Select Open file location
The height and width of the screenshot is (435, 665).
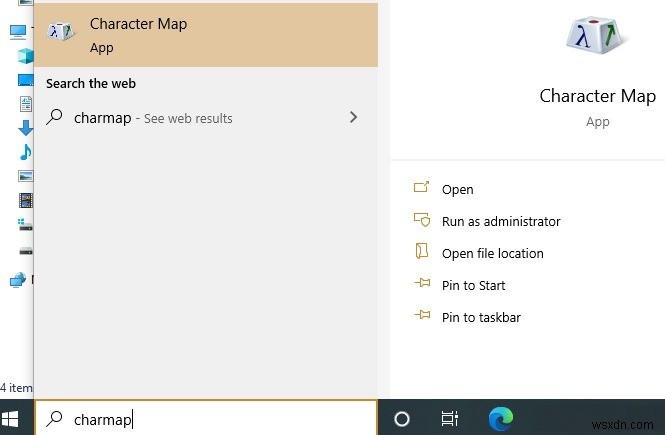(x=492, y=253)
